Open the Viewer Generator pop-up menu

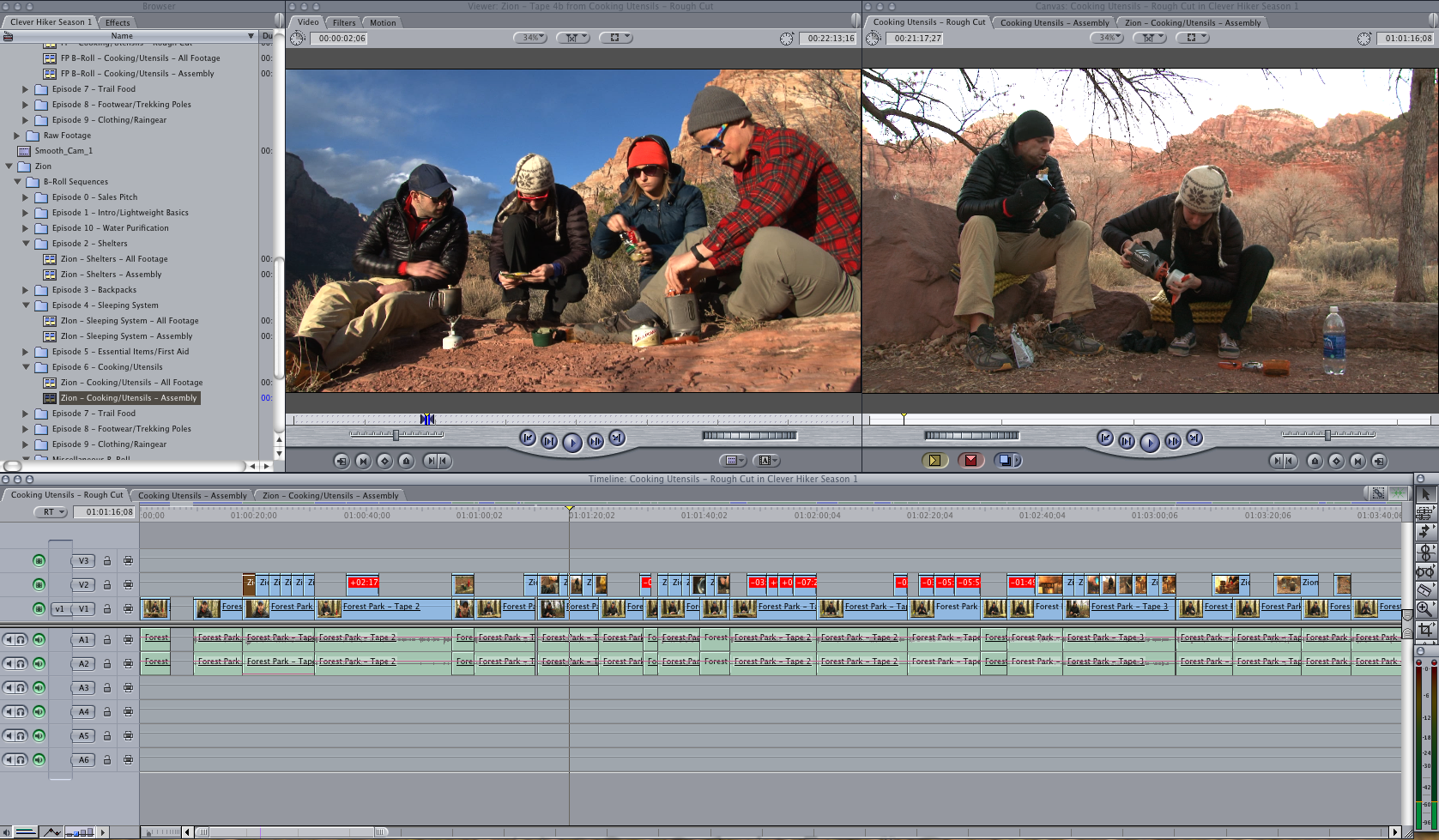[766, 461]
